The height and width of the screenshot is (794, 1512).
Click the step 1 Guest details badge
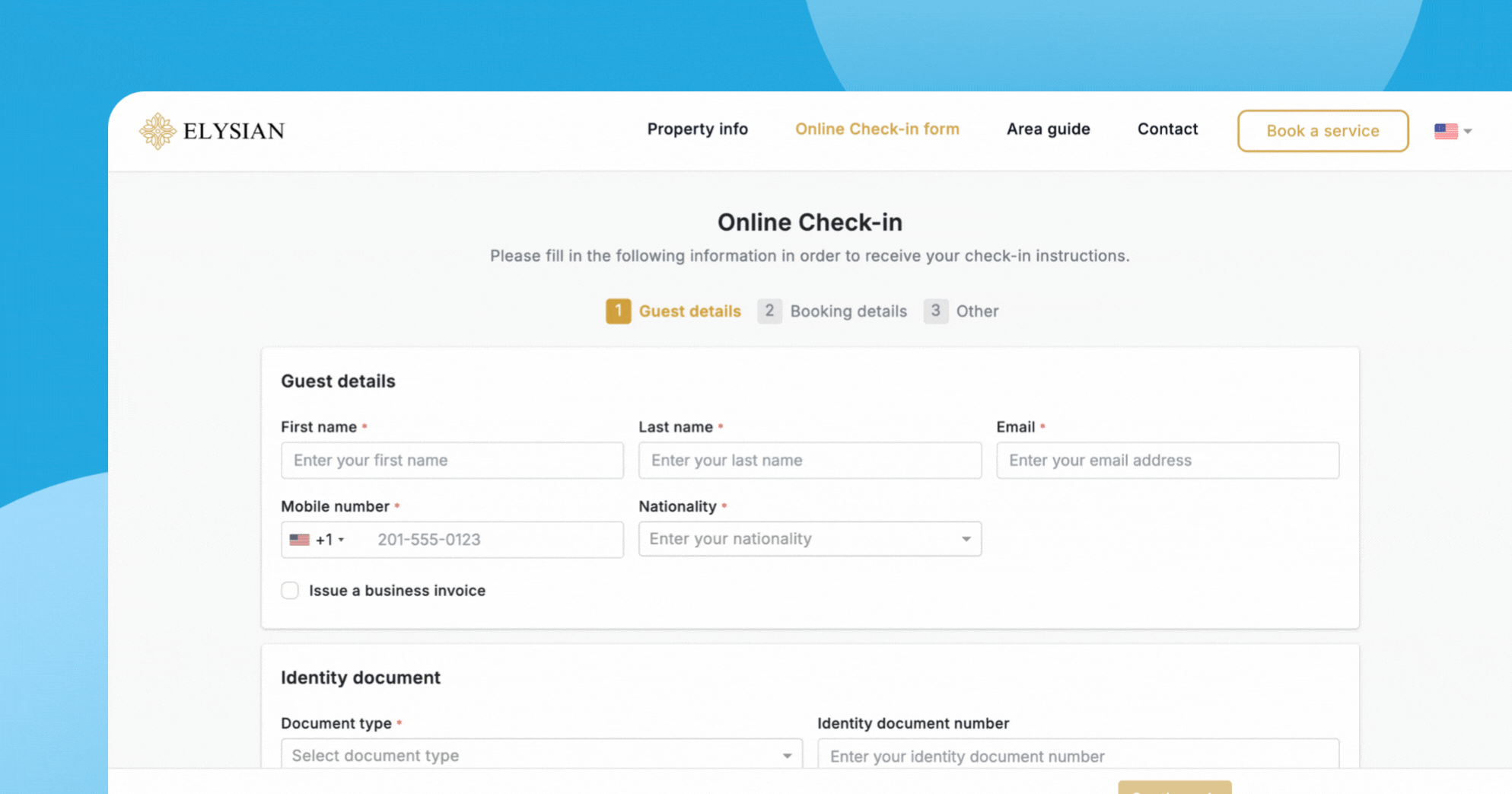pos(619,311)
